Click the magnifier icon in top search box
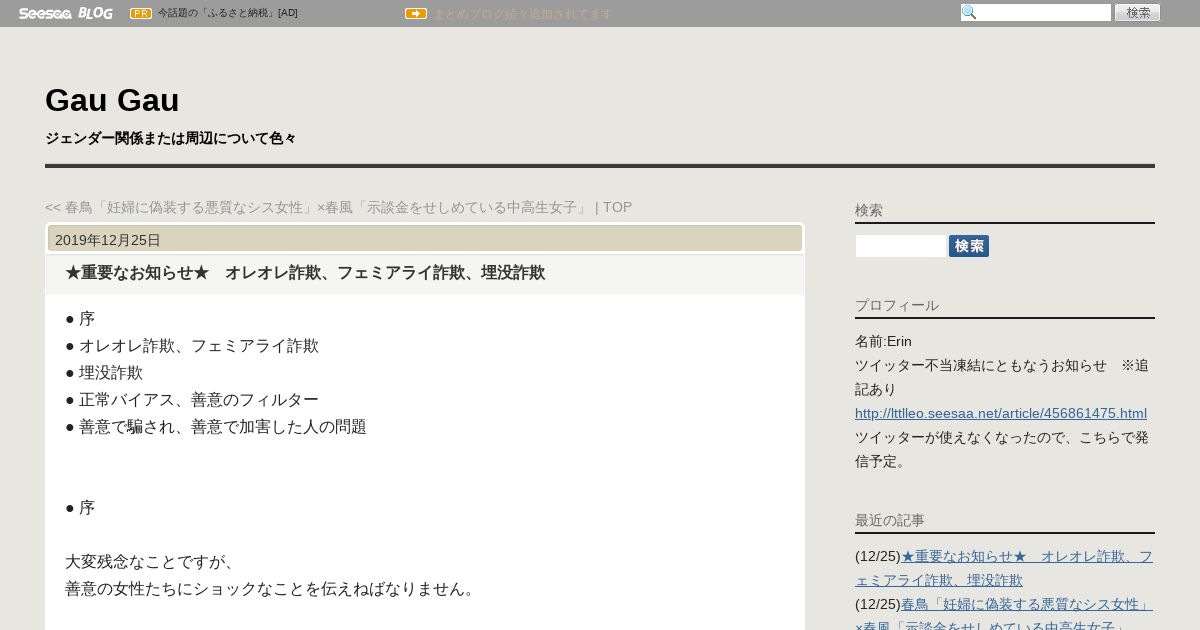Viewport: 1200px width, 630px height. tap(969, 12)
